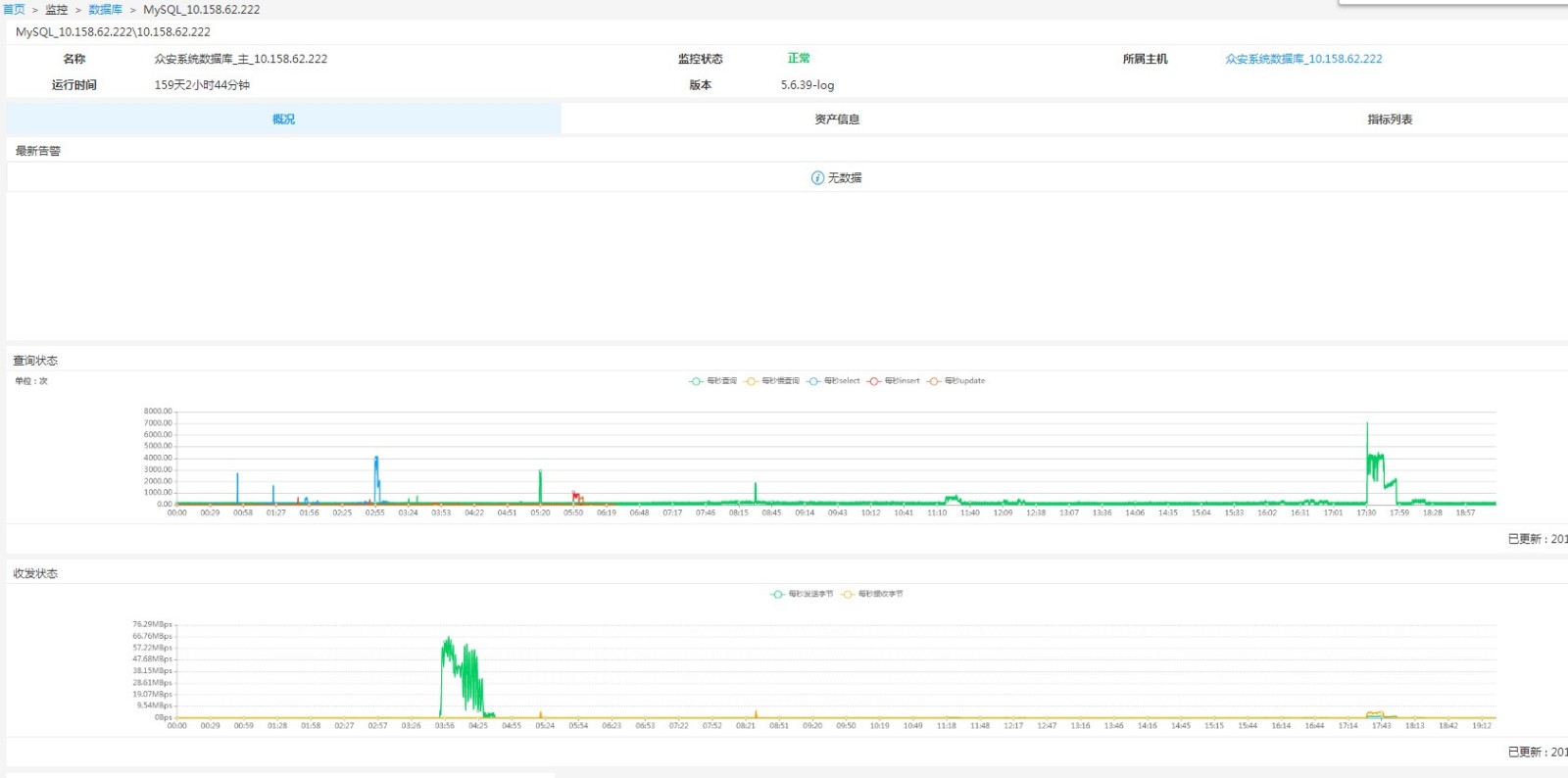Open the 首页 breadcrumb link
This screenshot has height=778, width=1568.
(14, 9)
